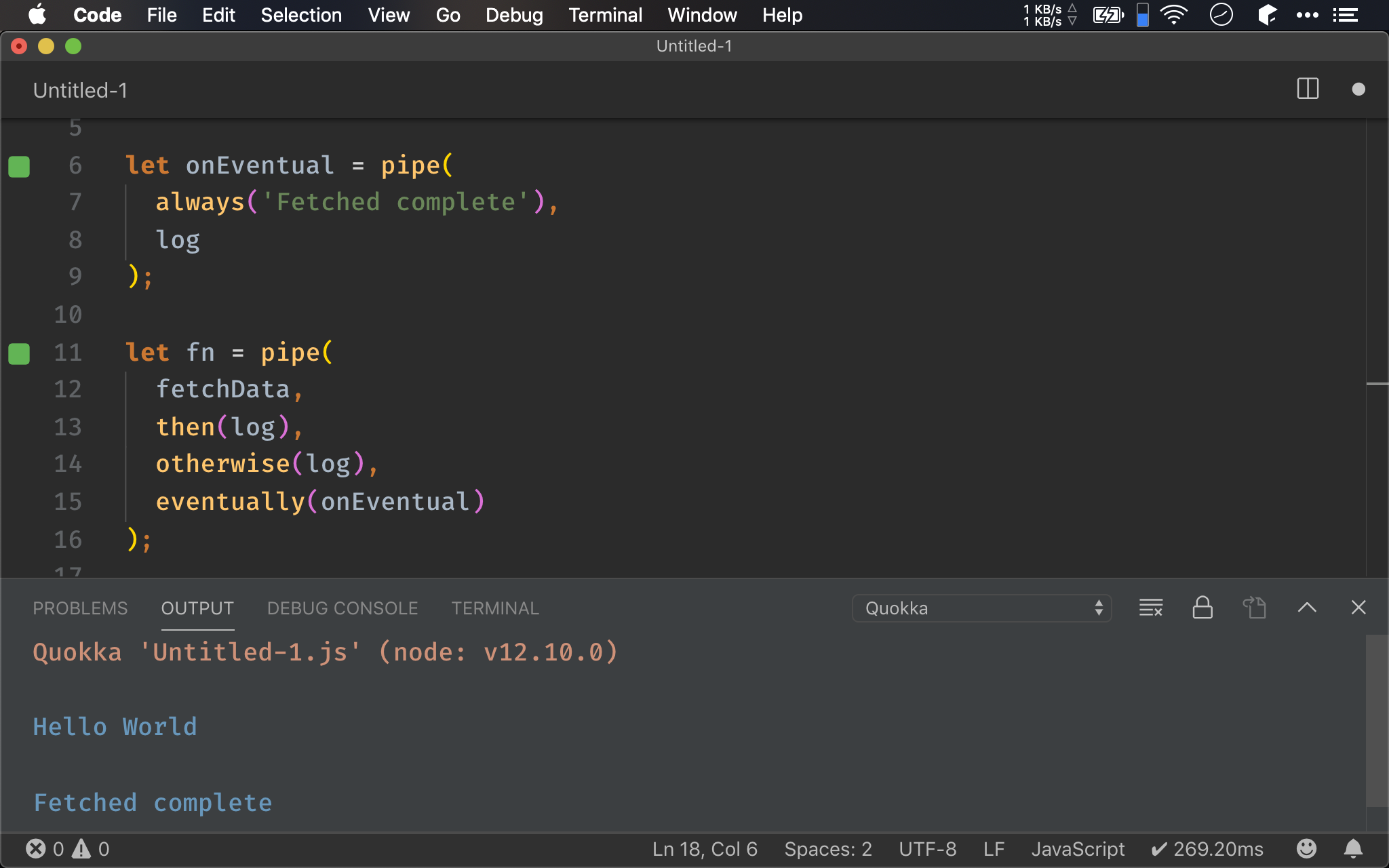
Task: Open feedback smiley in status bar
Action: pos(1306,848)
